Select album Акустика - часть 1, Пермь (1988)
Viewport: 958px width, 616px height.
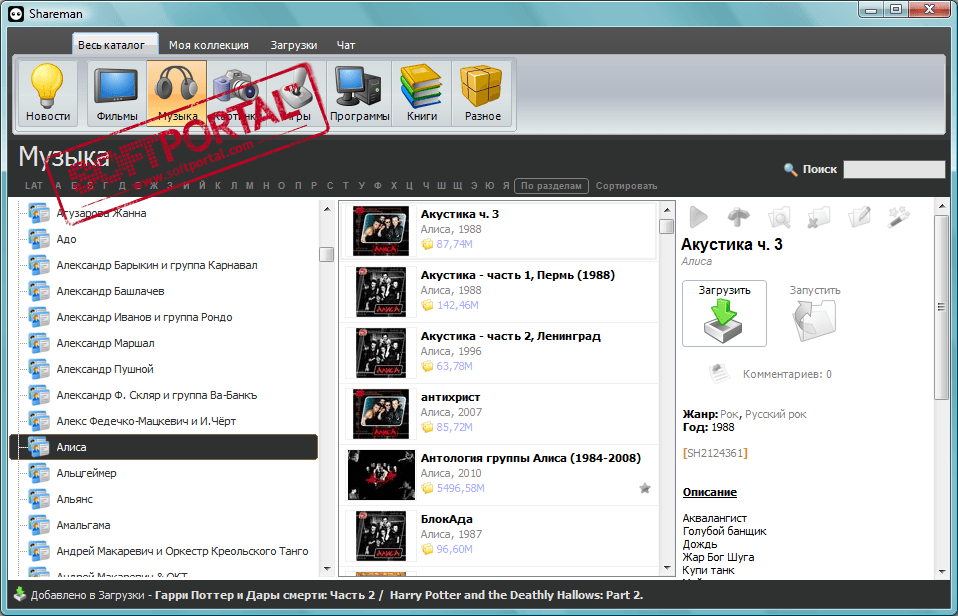499,292
